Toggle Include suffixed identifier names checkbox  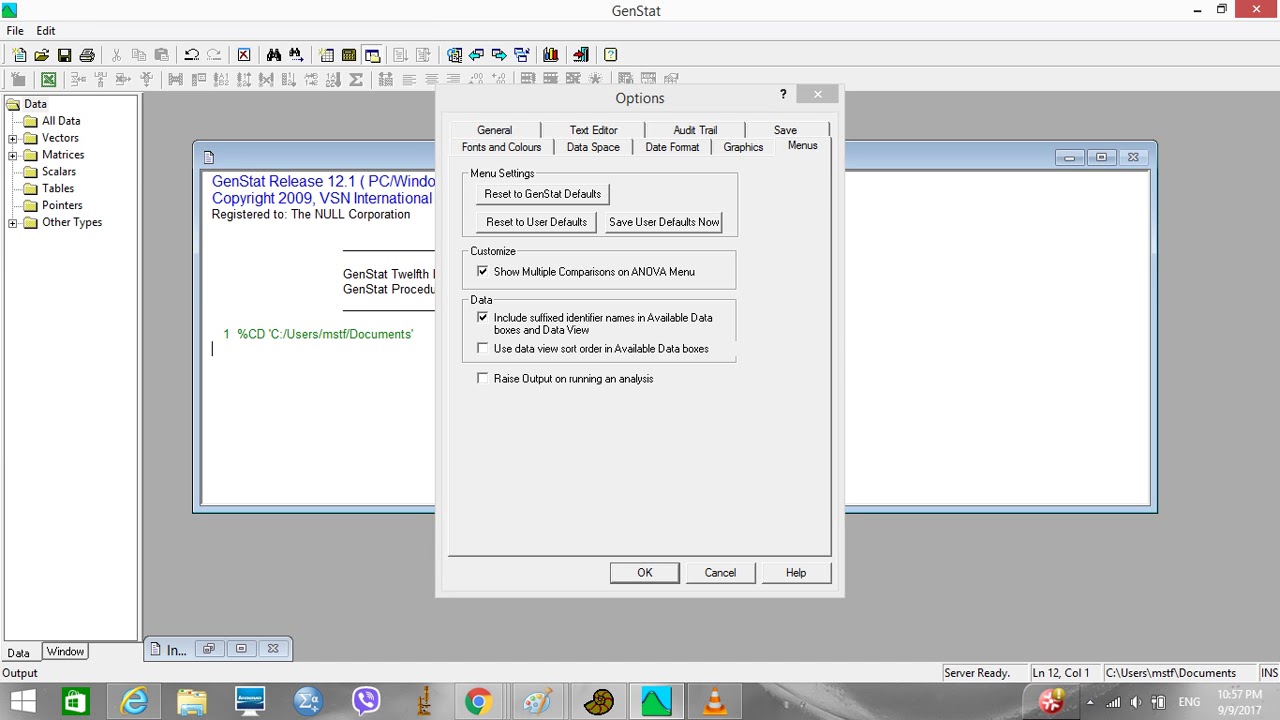click(x=483, y=318)
